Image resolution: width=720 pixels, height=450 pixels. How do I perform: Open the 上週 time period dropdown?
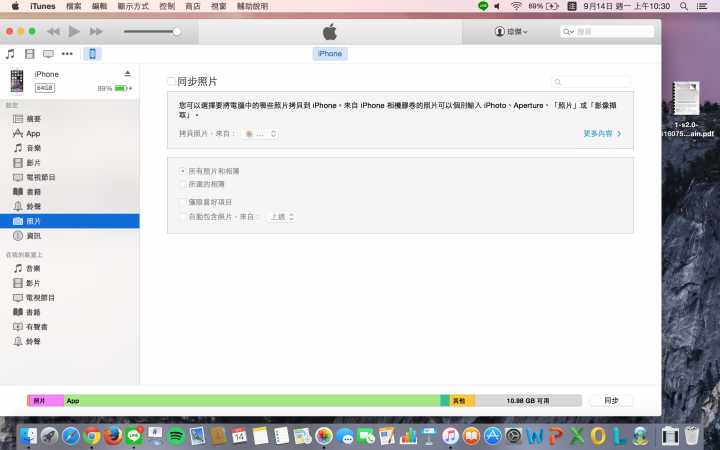281,217
